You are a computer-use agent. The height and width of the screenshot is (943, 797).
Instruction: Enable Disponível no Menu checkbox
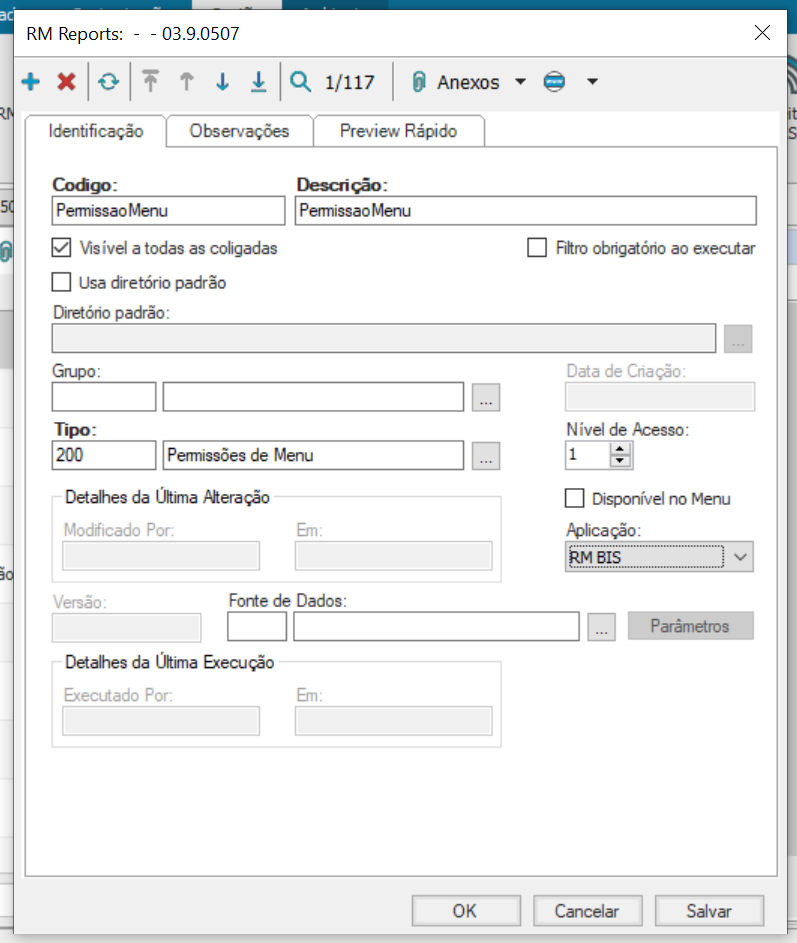574,498
